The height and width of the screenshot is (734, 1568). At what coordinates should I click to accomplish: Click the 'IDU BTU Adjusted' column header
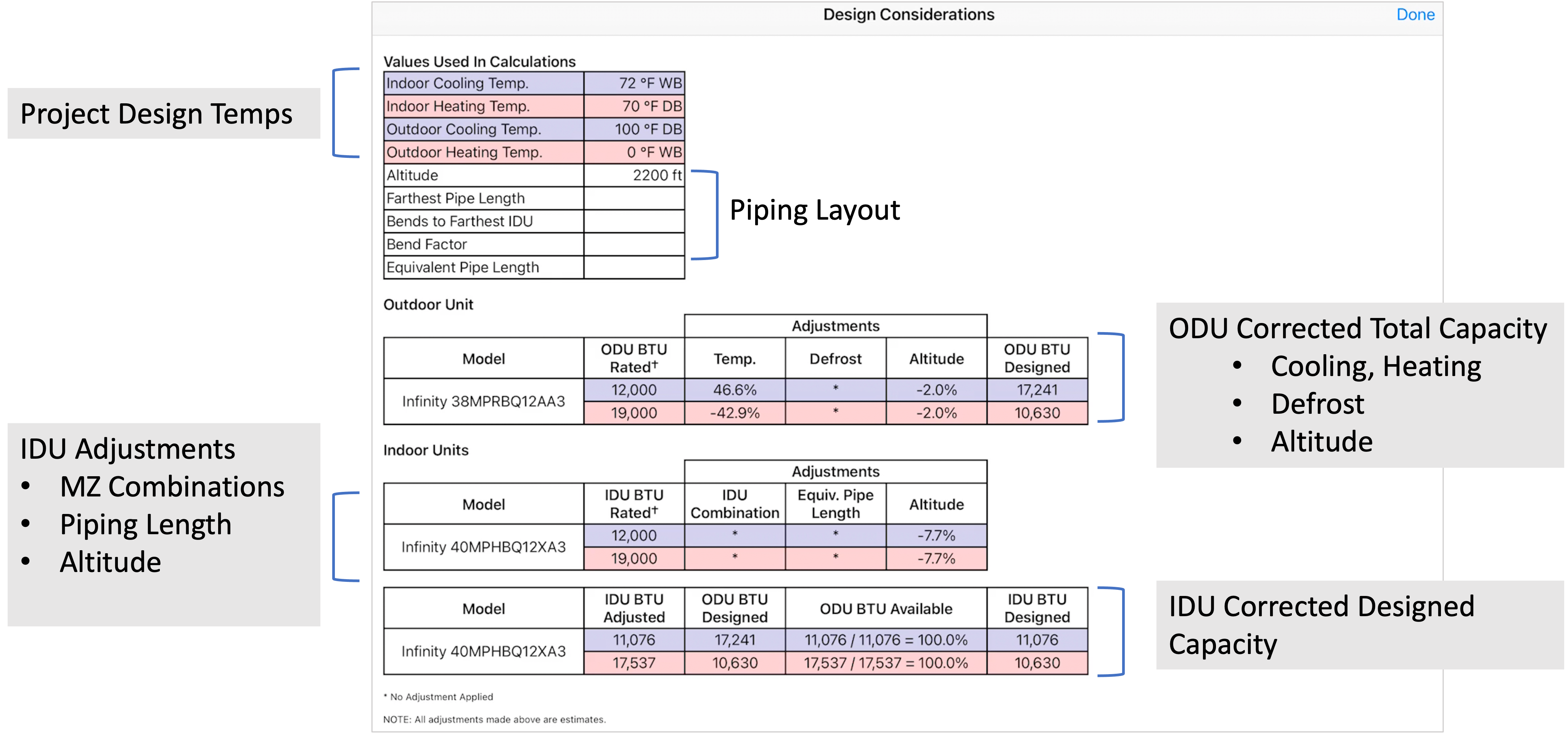click(634, 608)
